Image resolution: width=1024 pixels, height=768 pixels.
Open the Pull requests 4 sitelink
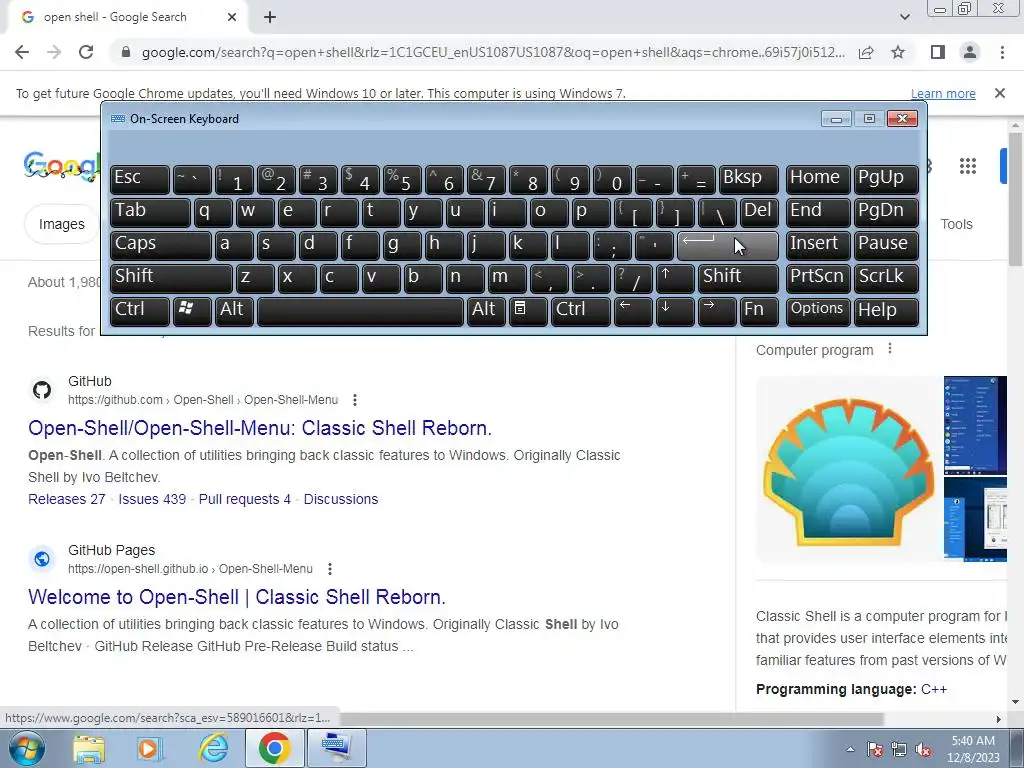click(x=244, y=499)
